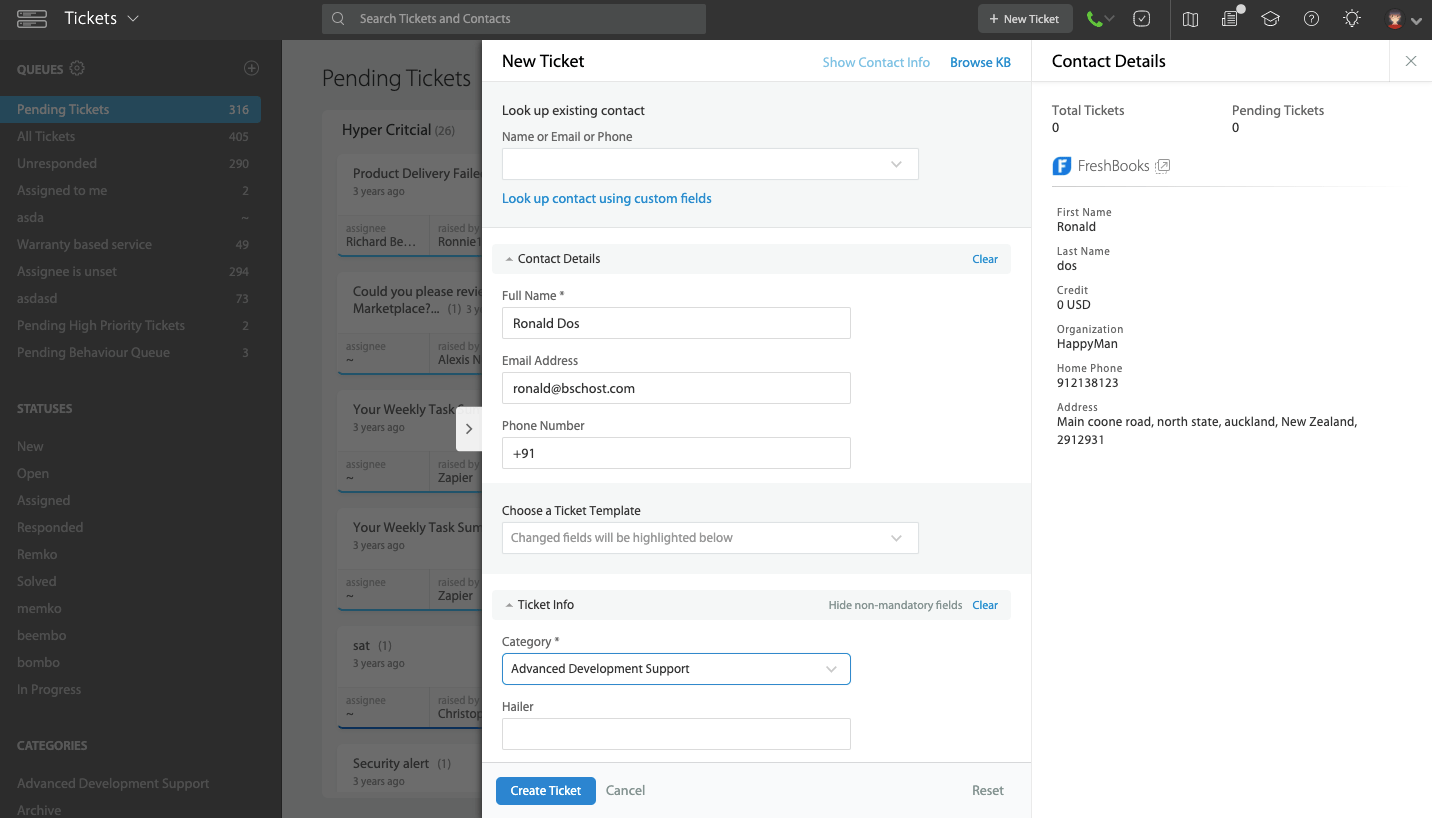
Task: Click the tasks checkmark icon in toolbar
Action: coord(1141,18)
